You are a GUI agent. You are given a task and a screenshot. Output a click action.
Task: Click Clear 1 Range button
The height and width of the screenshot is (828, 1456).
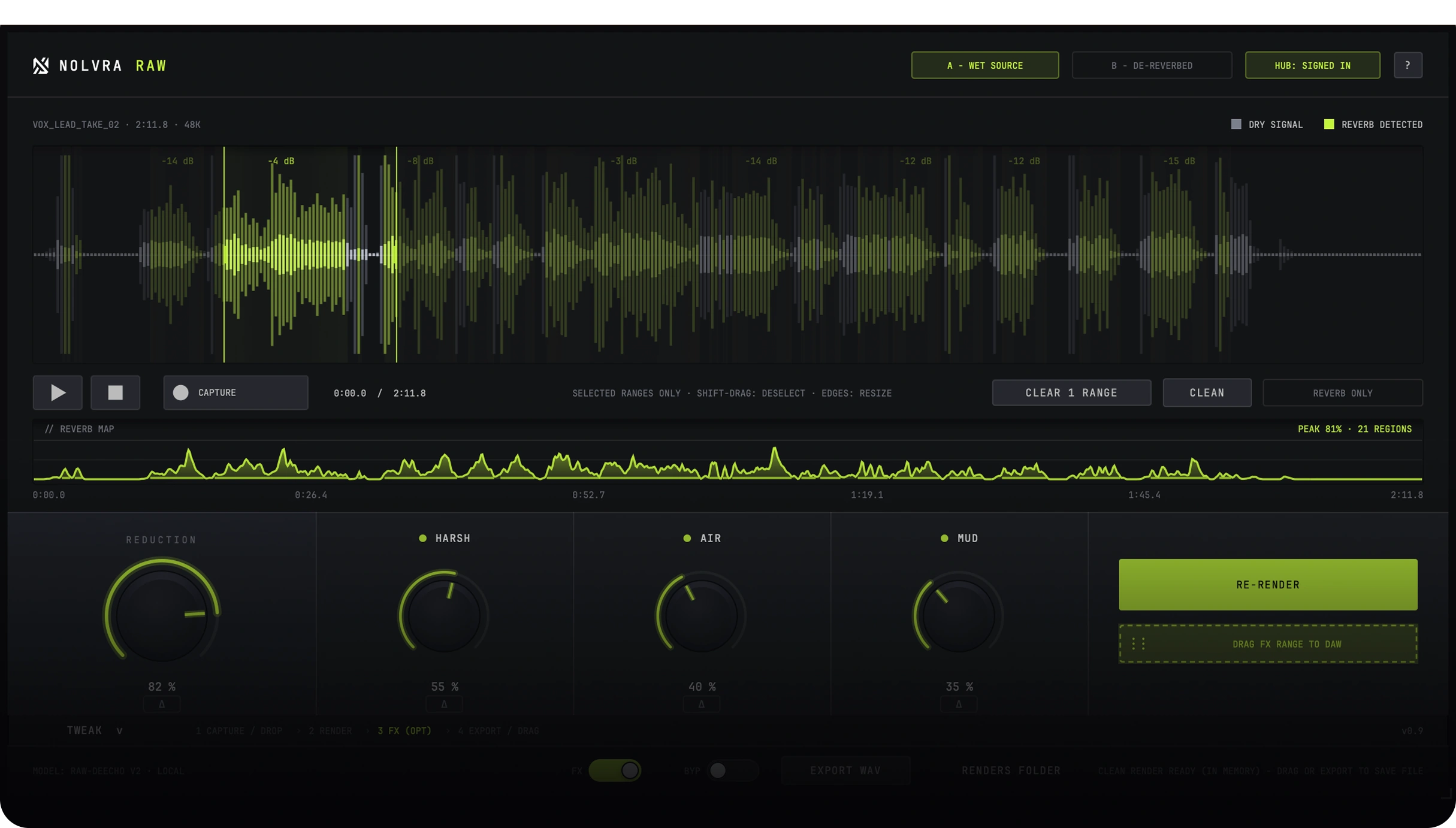click(1071, 392)
